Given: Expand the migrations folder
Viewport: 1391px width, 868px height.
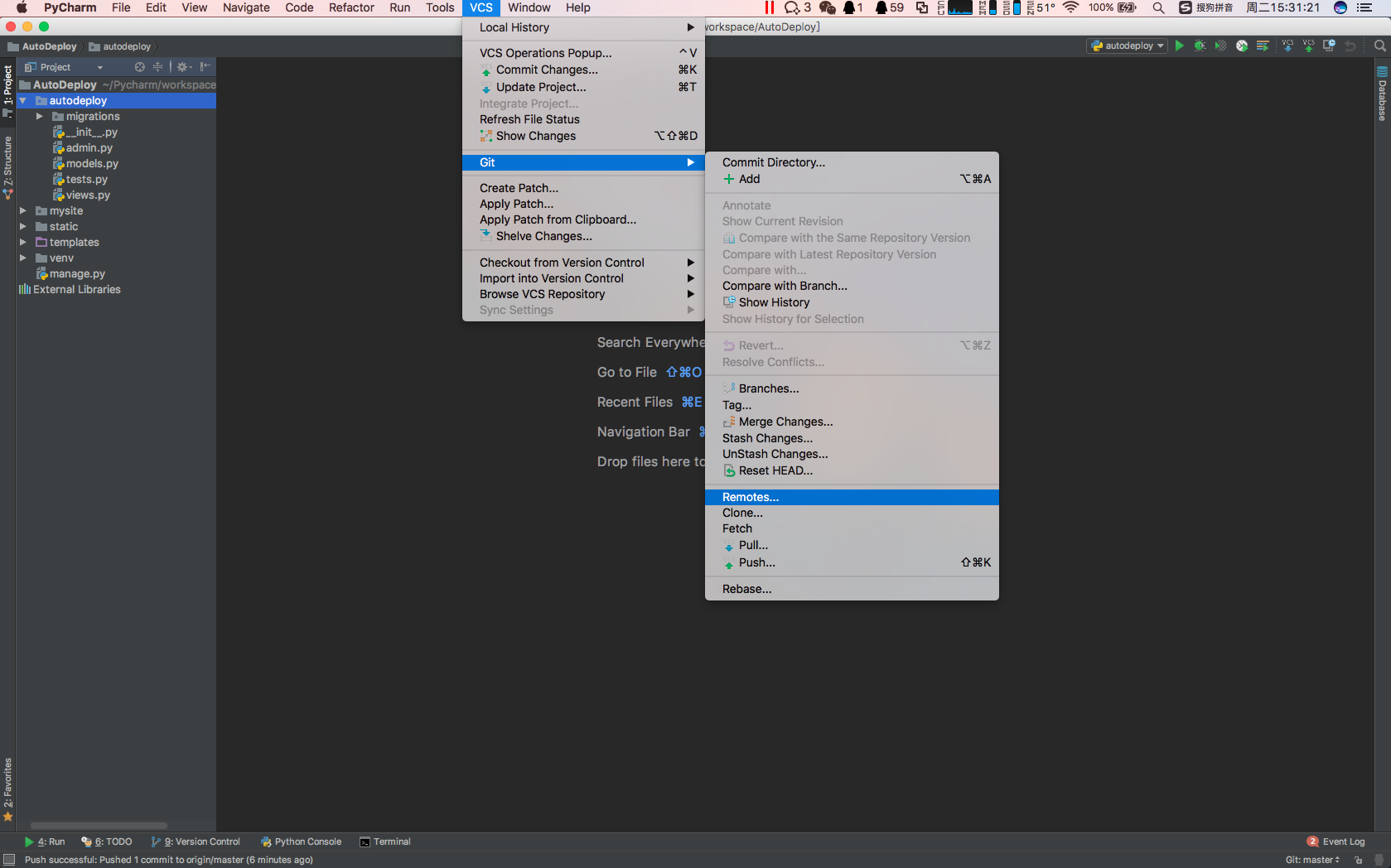Looking at the screenshot, I should (x=39, y=116).
